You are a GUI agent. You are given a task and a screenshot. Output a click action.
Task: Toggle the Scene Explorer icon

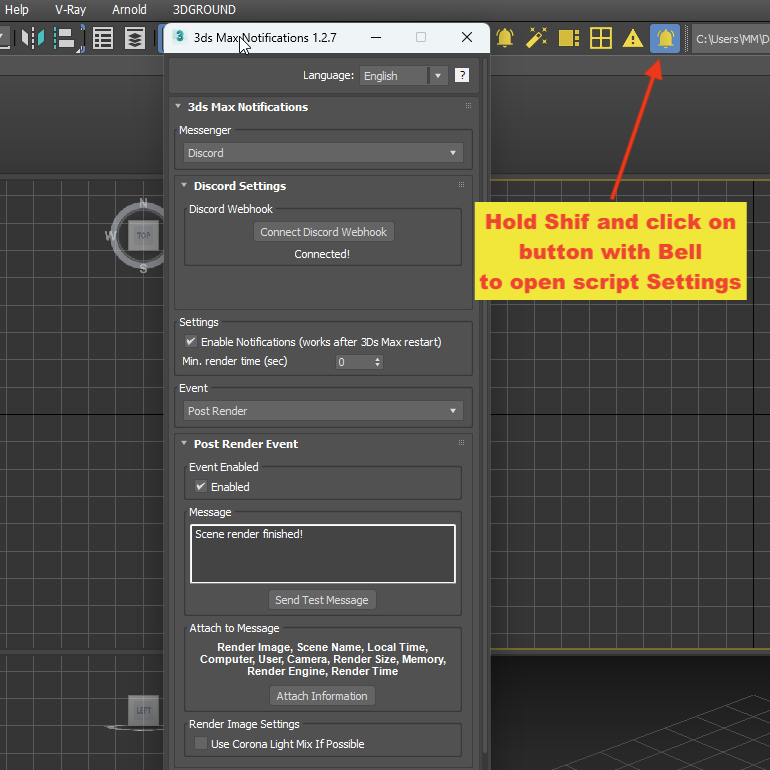[103, 38]
